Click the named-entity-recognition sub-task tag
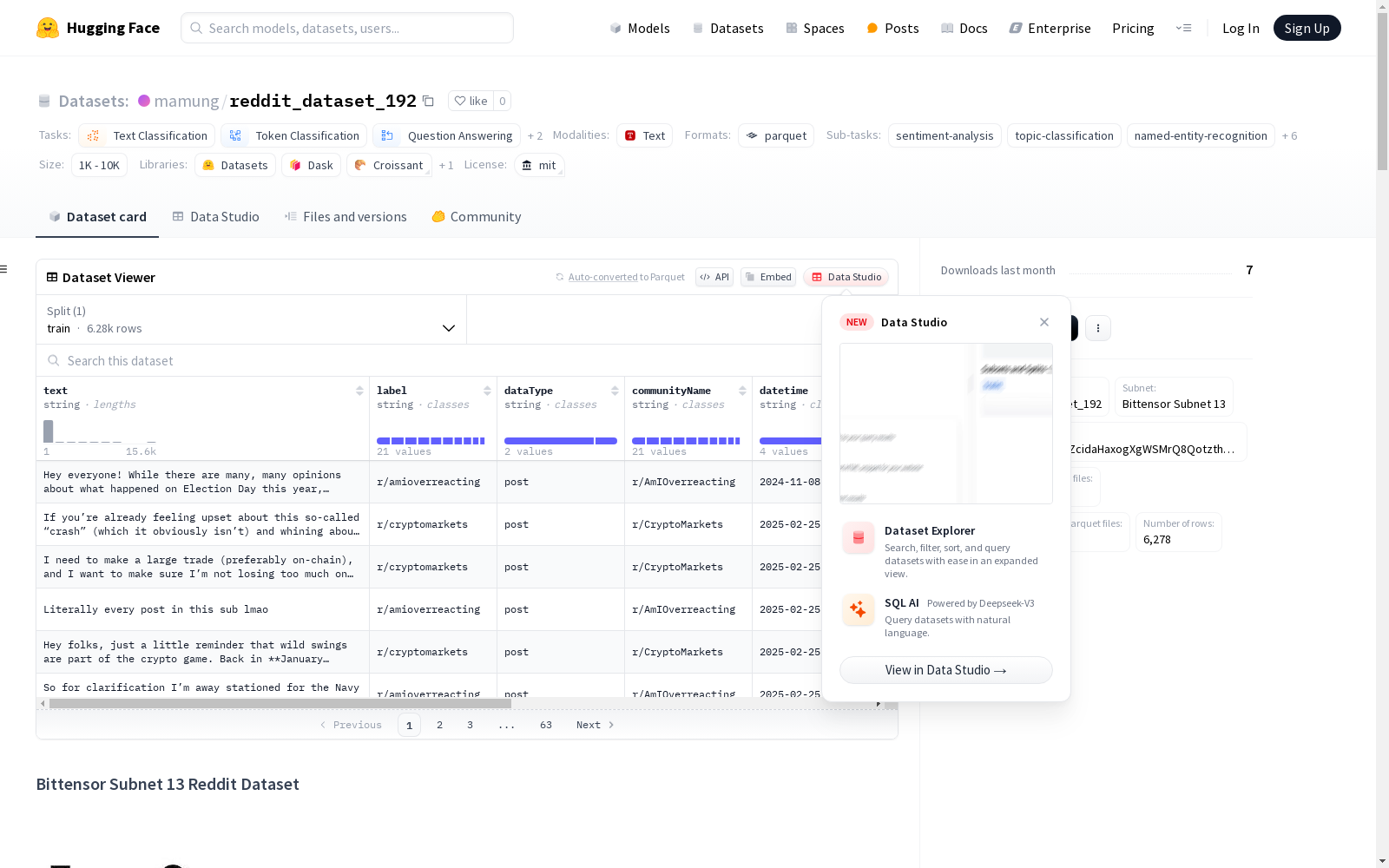This screenshot has height=868, width=1389. coord(1201,135)
